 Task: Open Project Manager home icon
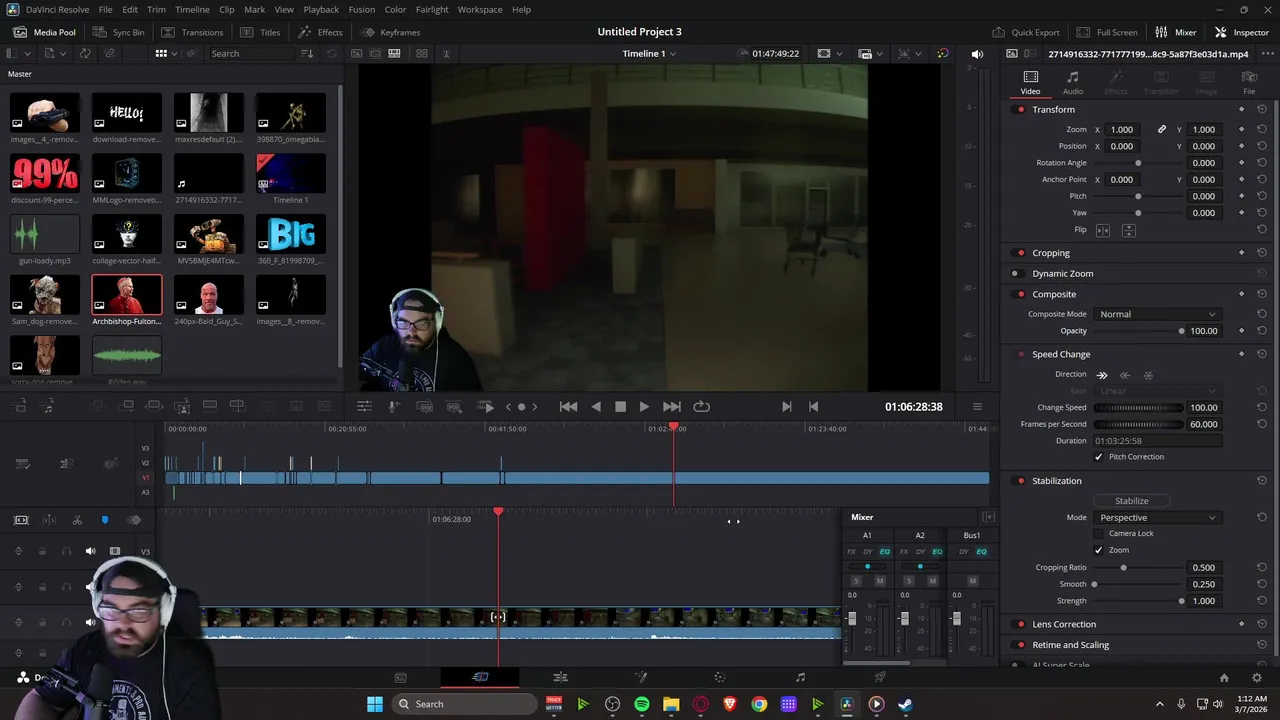click(1224, 677)
